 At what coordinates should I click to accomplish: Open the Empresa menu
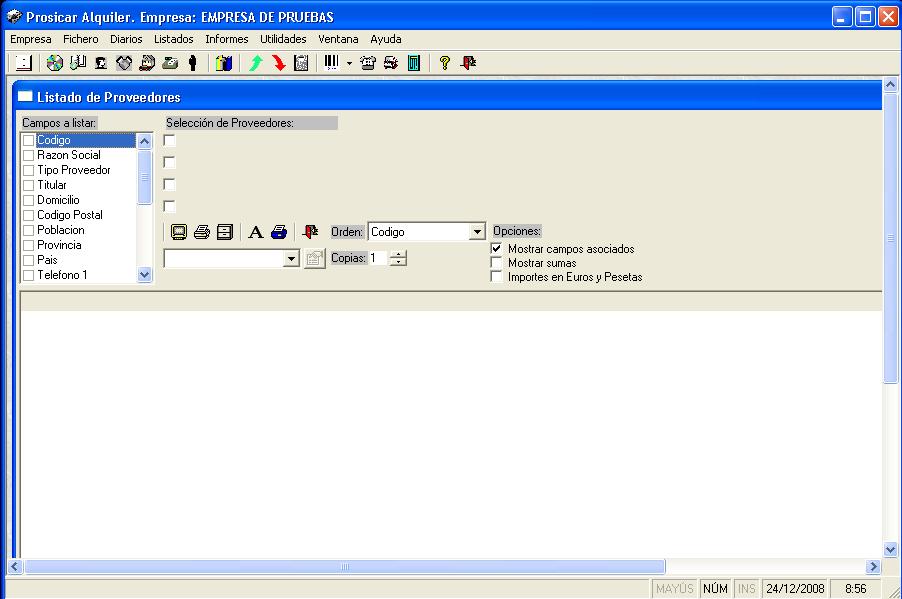point(31,39)
